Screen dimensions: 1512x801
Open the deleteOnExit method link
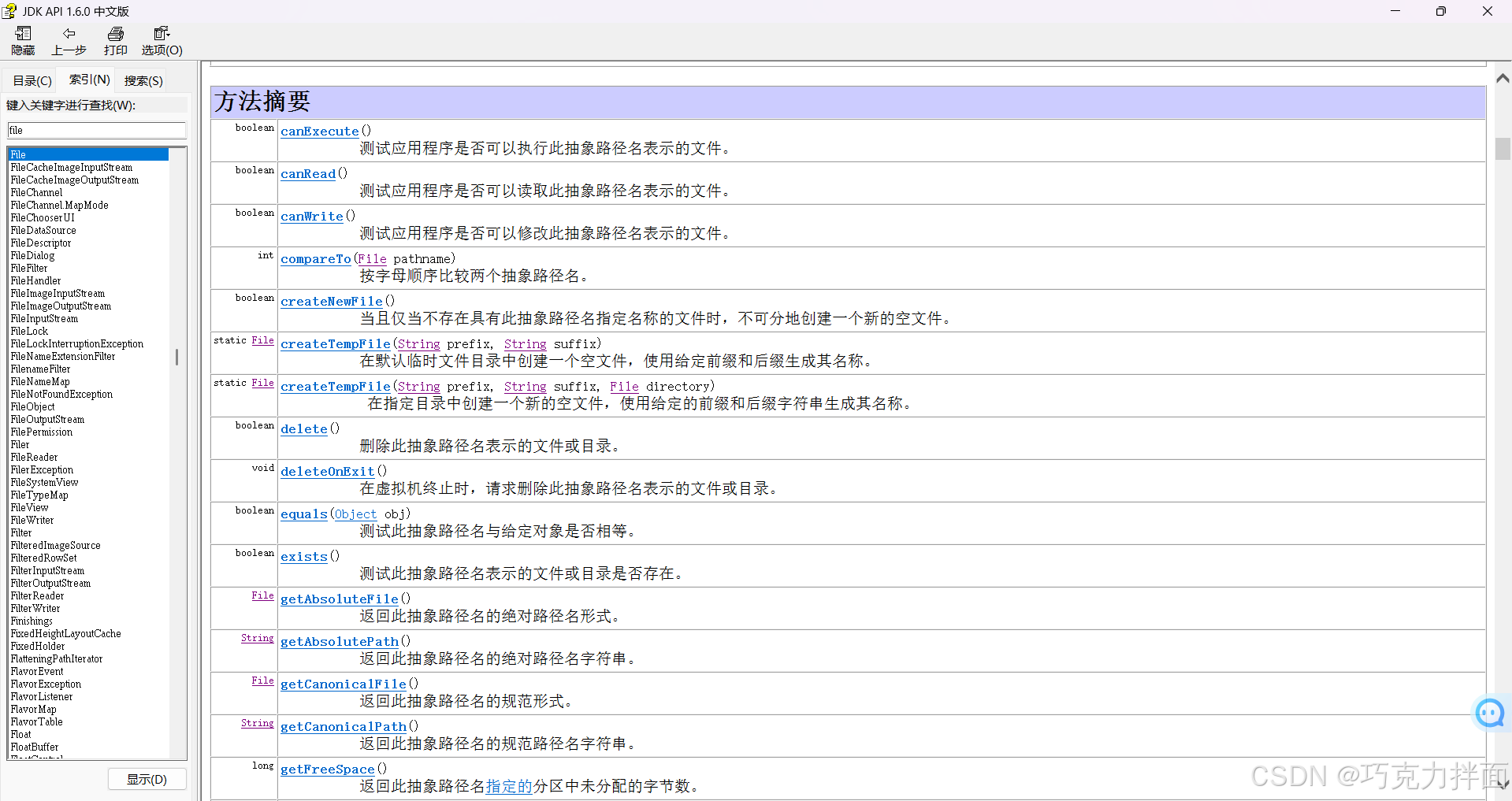(328, 472)
